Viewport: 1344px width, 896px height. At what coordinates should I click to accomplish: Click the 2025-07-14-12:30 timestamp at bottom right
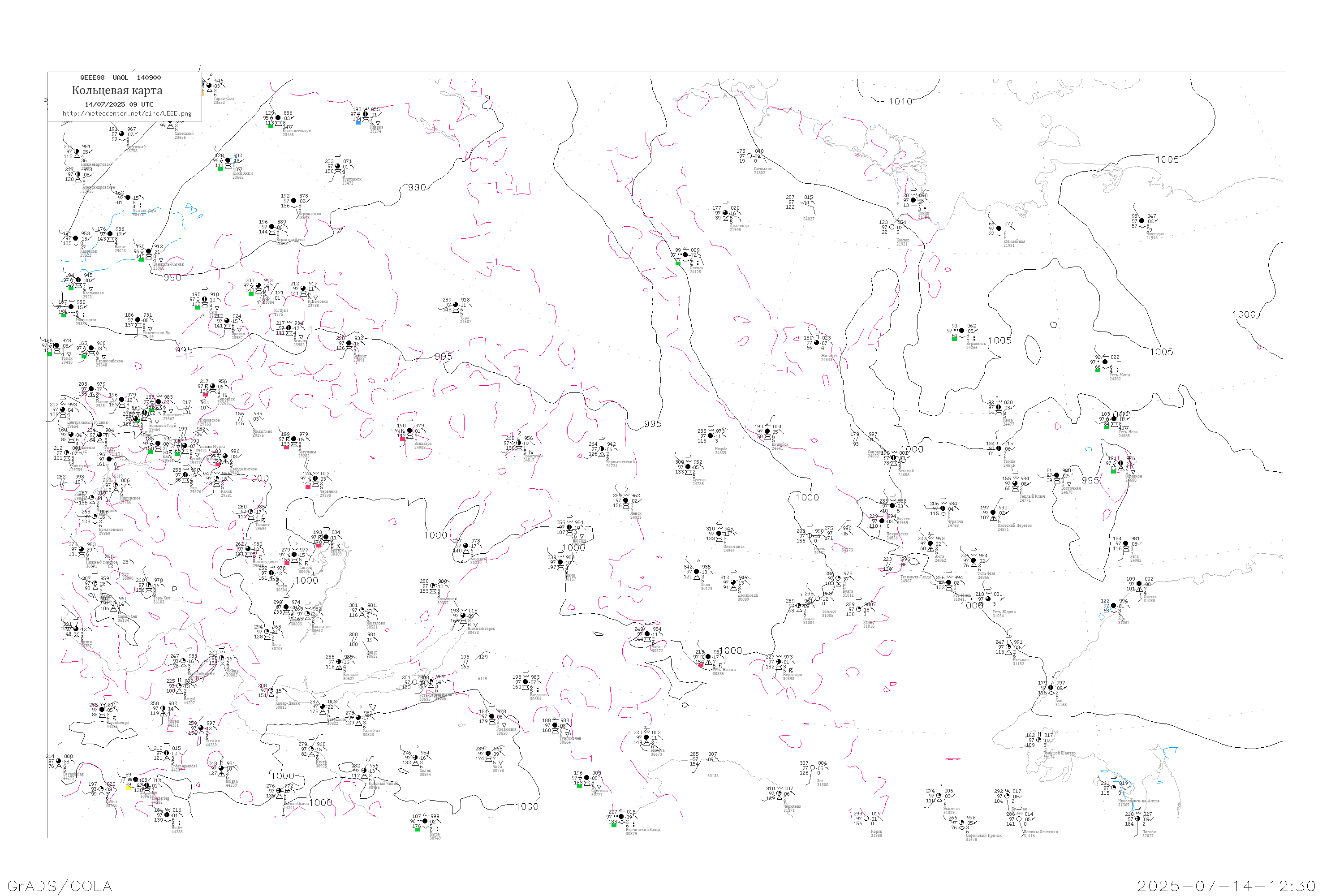(x=1226, y=886)
